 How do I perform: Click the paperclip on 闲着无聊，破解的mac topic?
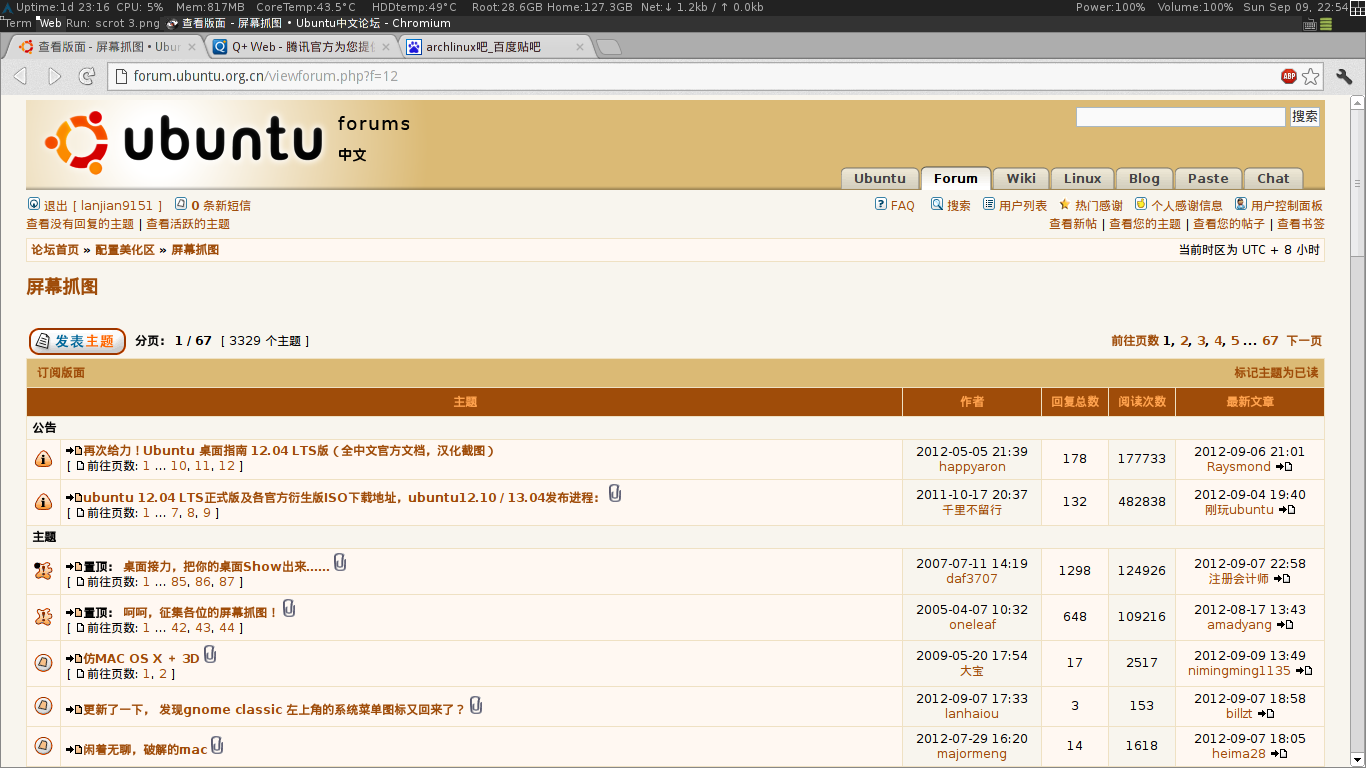pyautogui.click(x=217, y=745)
